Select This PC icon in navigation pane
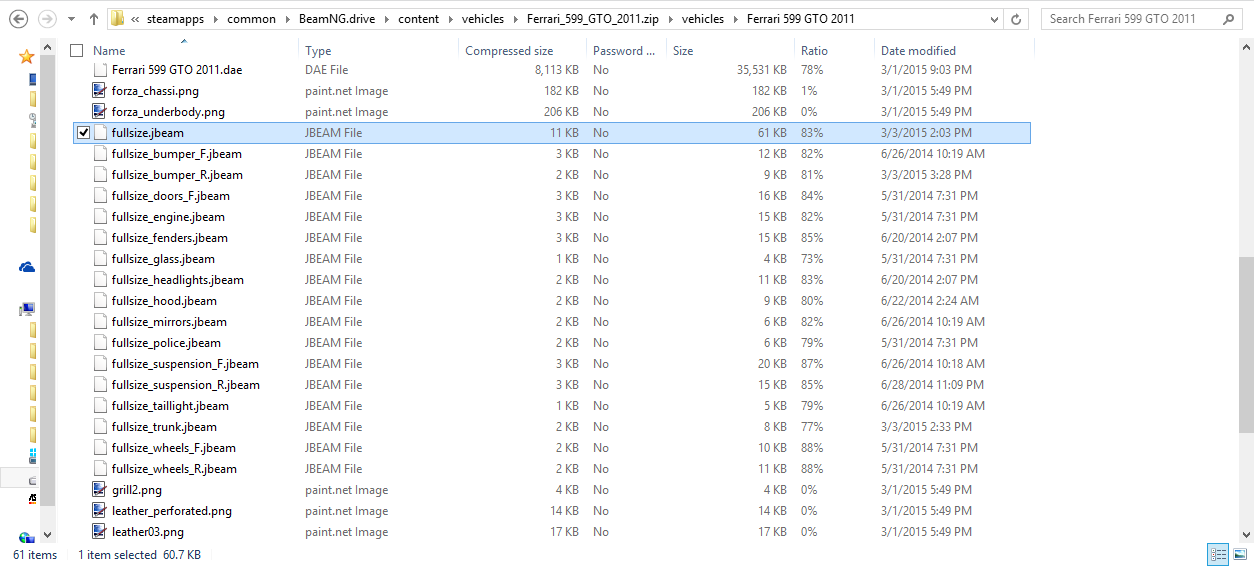This screenshot has width=1254, height=566. (x=27, y=309)
